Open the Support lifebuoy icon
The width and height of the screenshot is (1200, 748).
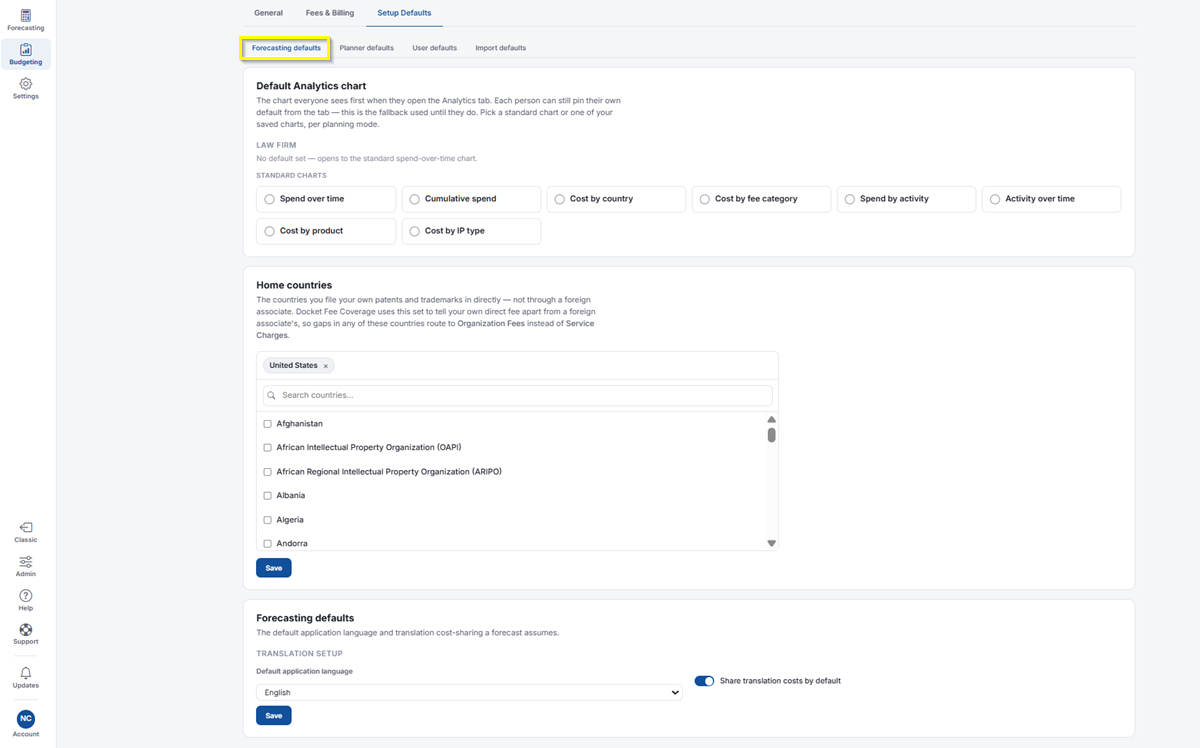coord(26,634)
